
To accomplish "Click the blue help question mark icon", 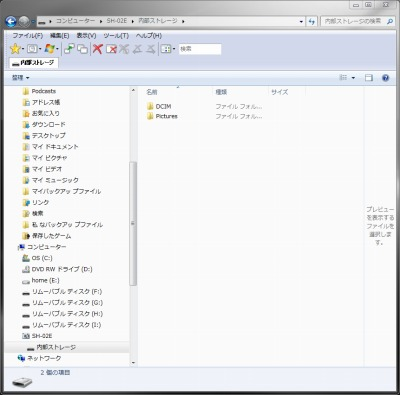I will (x=386, y=78).
